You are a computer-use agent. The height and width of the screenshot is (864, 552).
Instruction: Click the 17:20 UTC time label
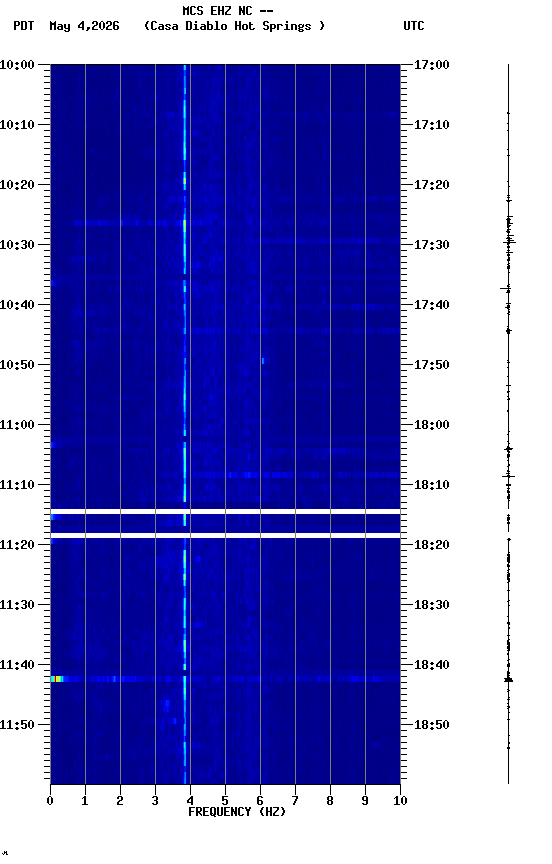pyautogui.click(x=432, y=185)
